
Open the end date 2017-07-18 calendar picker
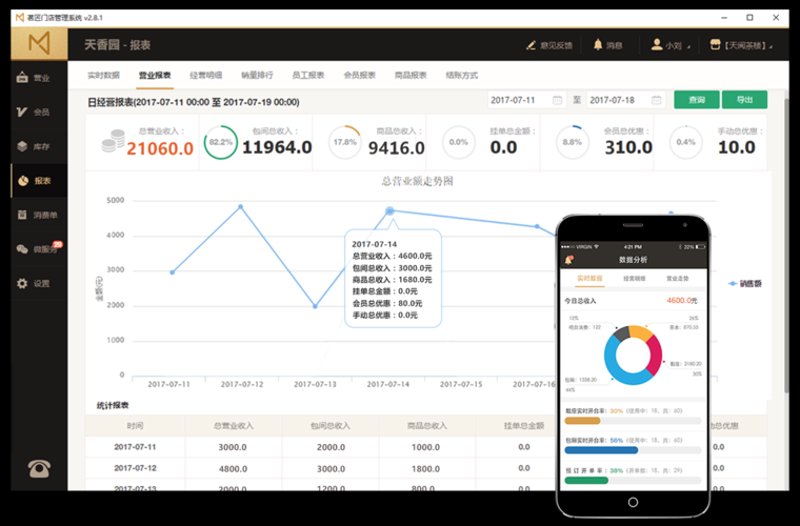point(656,100)
